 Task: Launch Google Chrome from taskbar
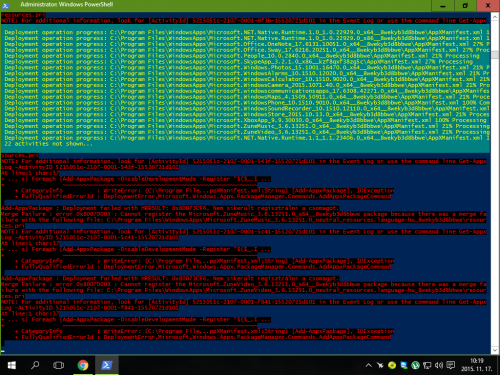tap(83, 365)
